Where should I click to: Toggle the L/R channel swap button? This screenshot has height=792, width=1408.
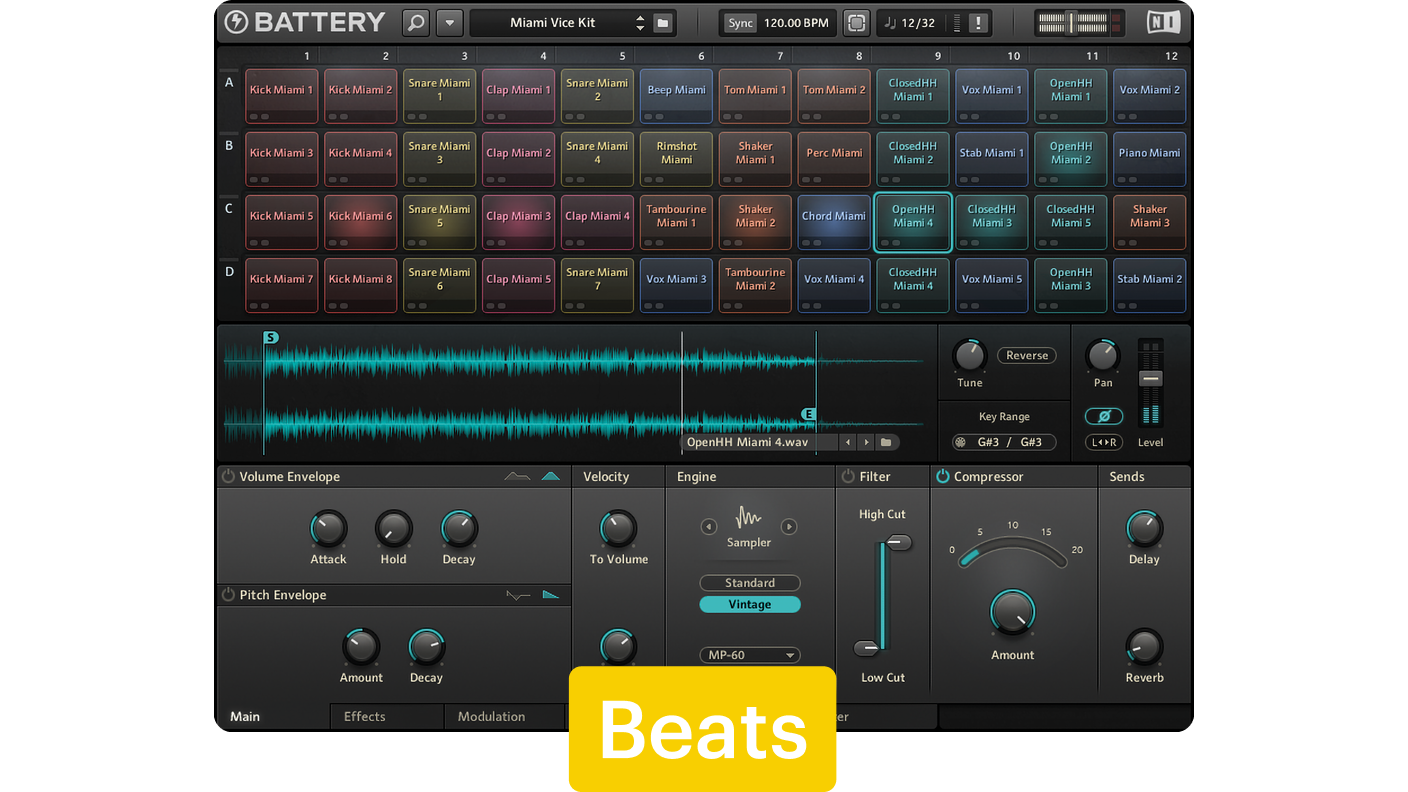coord(1104,442)
